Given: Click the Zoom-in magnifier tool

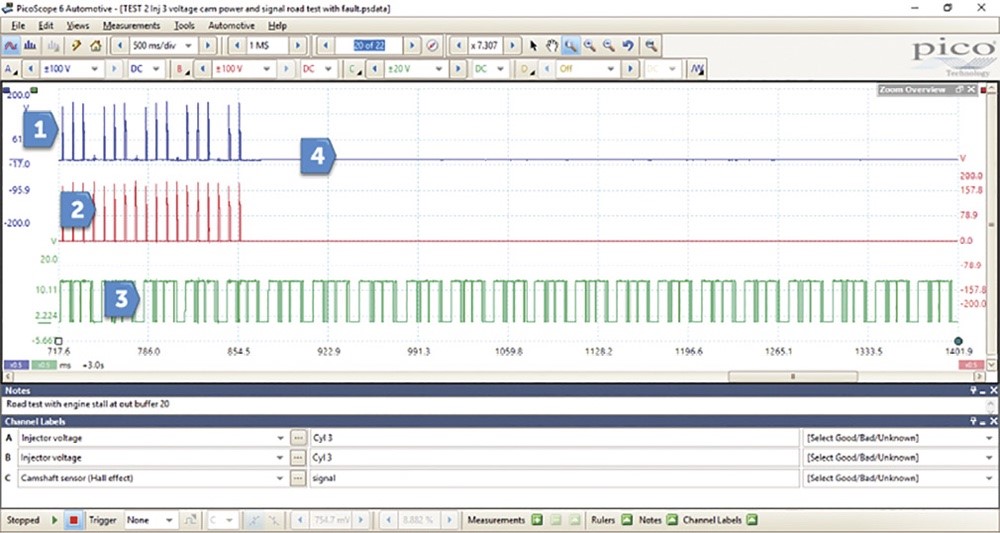Looking at the screenshot, I should point(590,46).
